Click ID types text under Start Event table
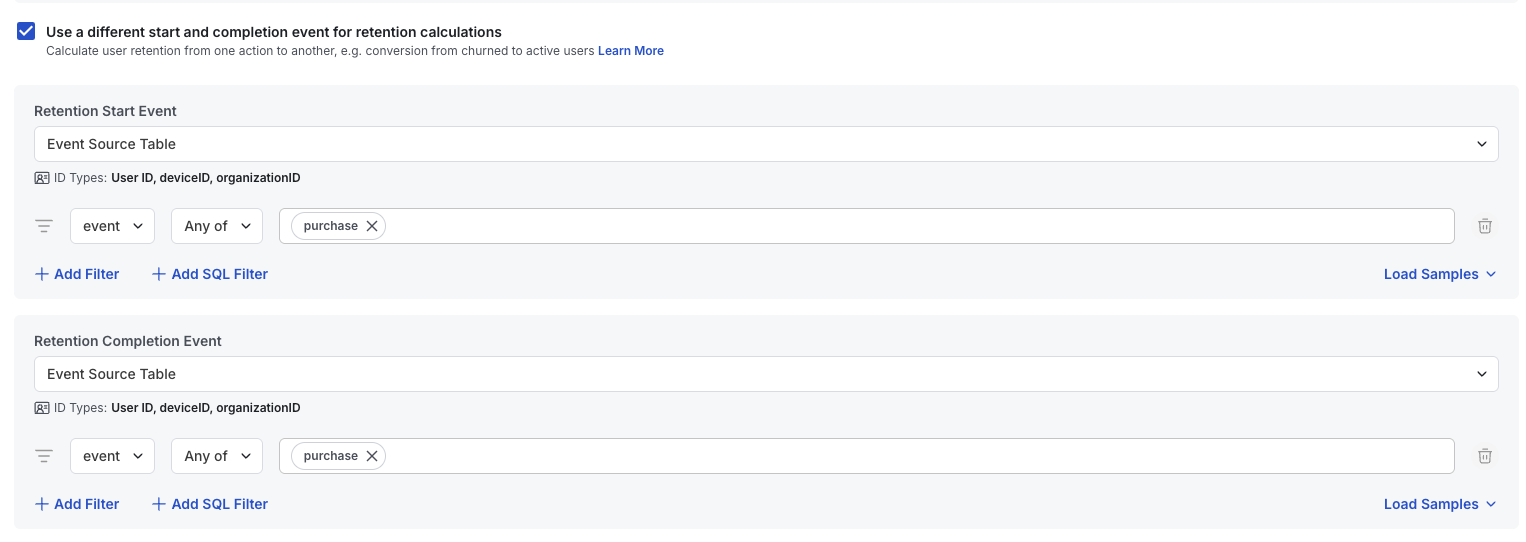Image resolution: width=1526 pixels, height=542 pixels. pos(177,178)
